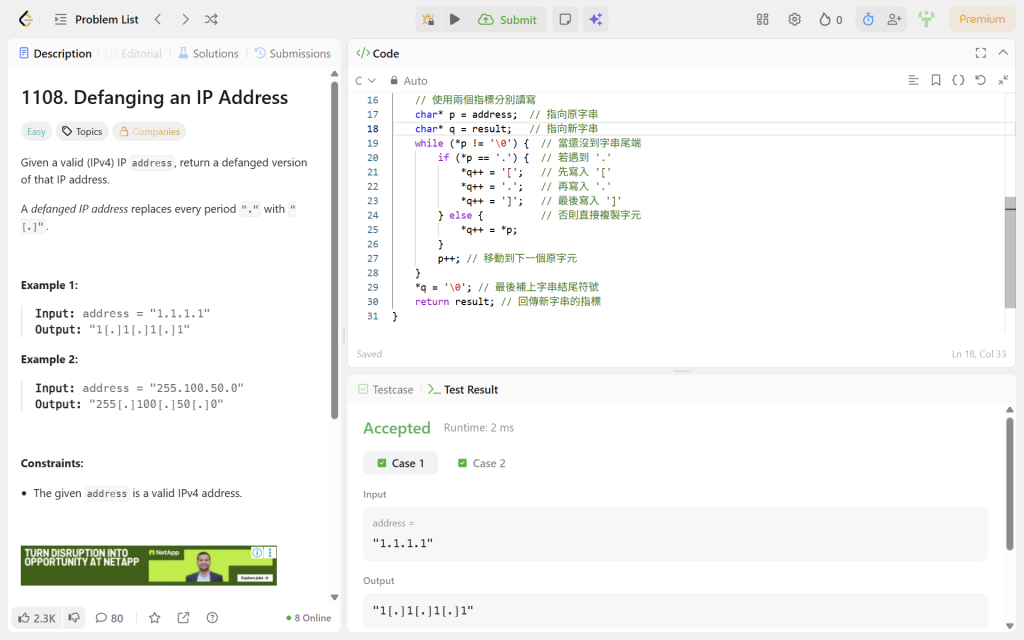Screen dimensions: 1024x640
Task: Open the Problem List panel
Action: click(x=97, y=20)
